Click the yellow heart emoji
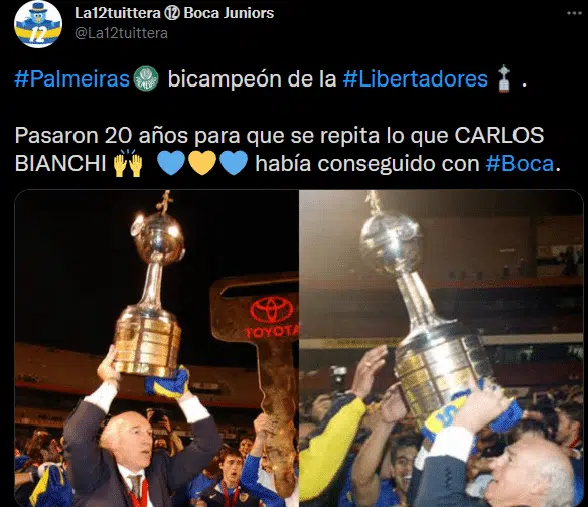Screen dimensions: 588x507 pyautogui.click(x=202, y=164)
